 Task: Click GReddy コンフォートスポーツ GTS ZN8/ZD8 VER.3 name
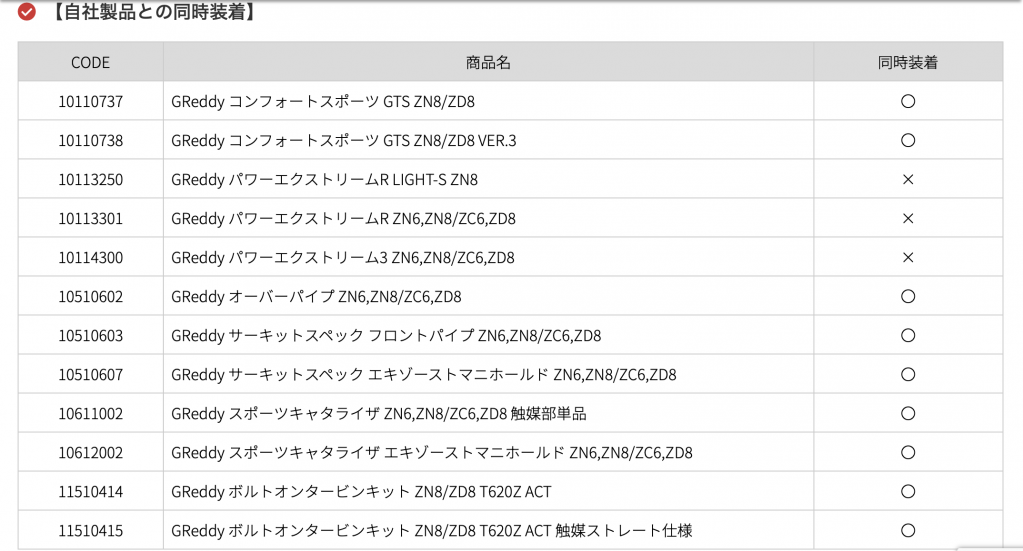pos(344,141)
